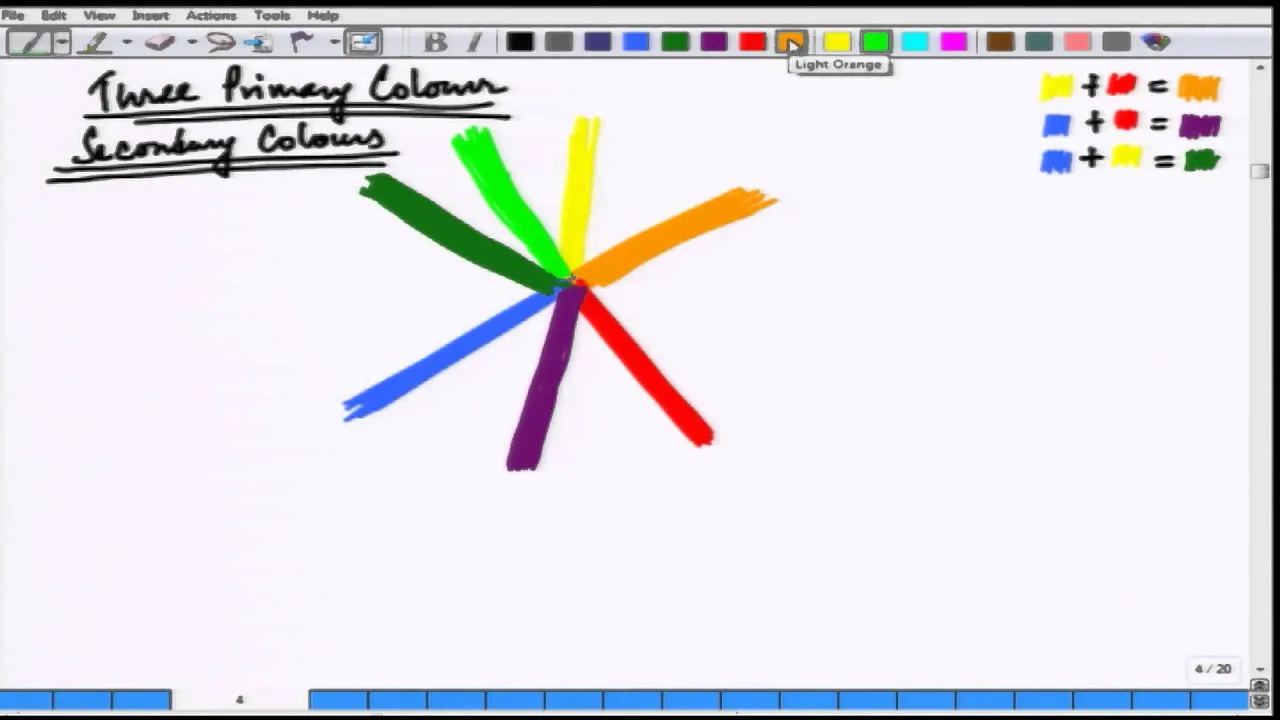The width and height of the screenshot is (1280, 720).
Task: Click the insert space tool icon
Action: pos(259,42)
